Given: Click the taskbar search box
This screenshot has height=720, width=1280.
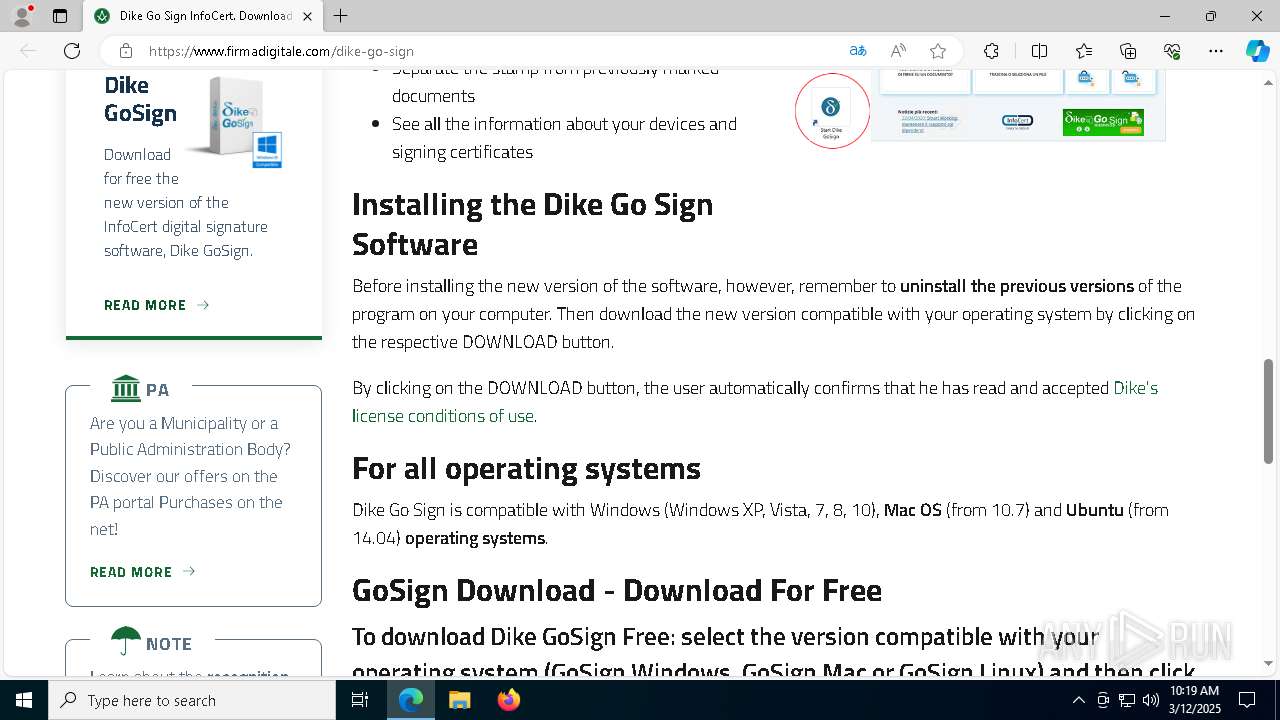Looking at the screenshot, I should (192, 700).
